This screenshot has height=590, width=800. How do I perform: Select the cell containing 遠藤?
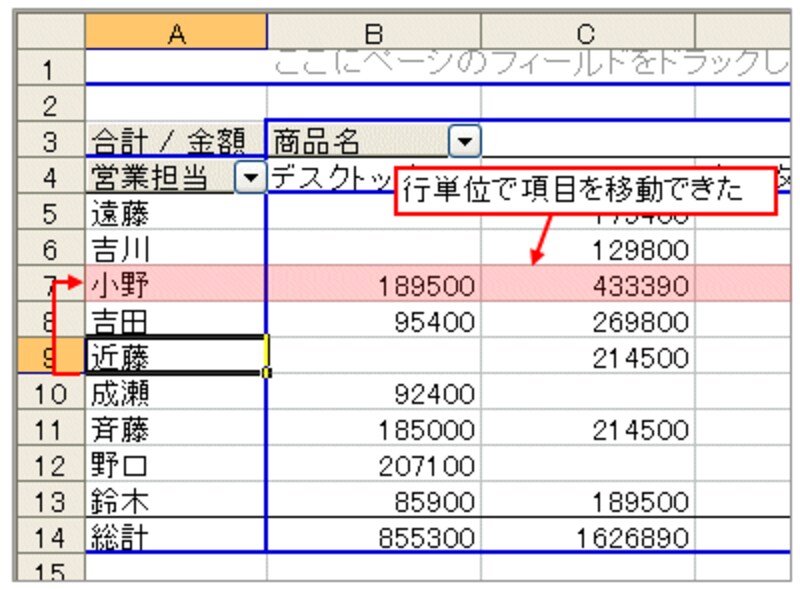(x=176, y=213)
